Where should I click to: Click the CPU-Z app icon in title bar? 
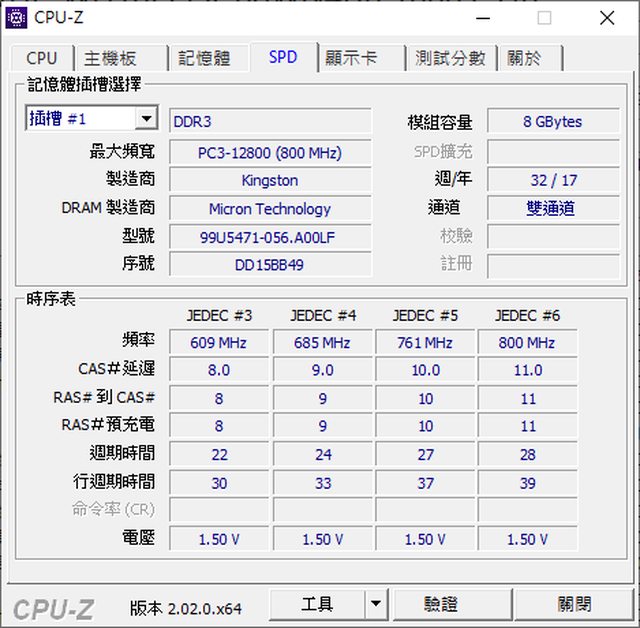pyautogui.click(x=17, y=17)
